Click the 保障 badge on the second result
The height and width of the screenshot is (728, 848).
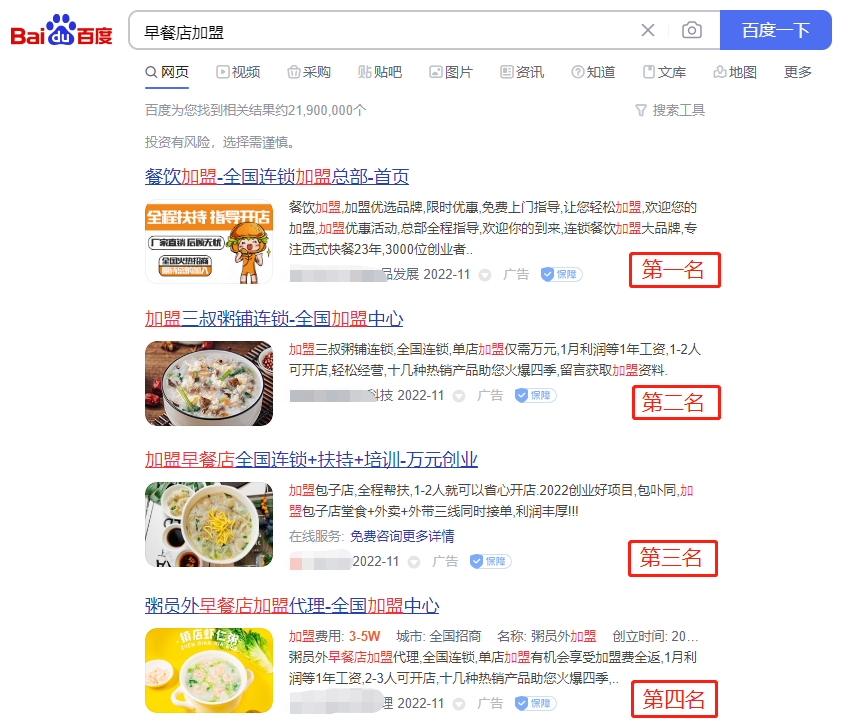[535, 395]
